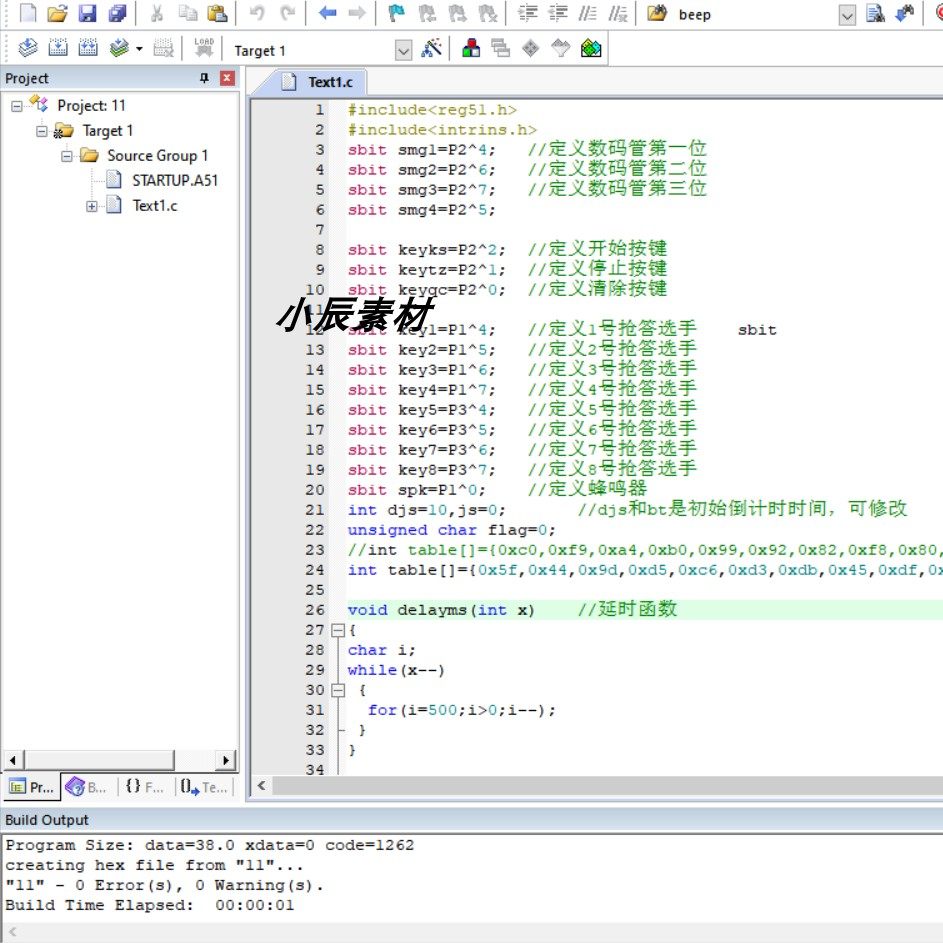Open the beep search history dropdown
Viewport: 943px width, 943px height.
(x=847, y=15)
